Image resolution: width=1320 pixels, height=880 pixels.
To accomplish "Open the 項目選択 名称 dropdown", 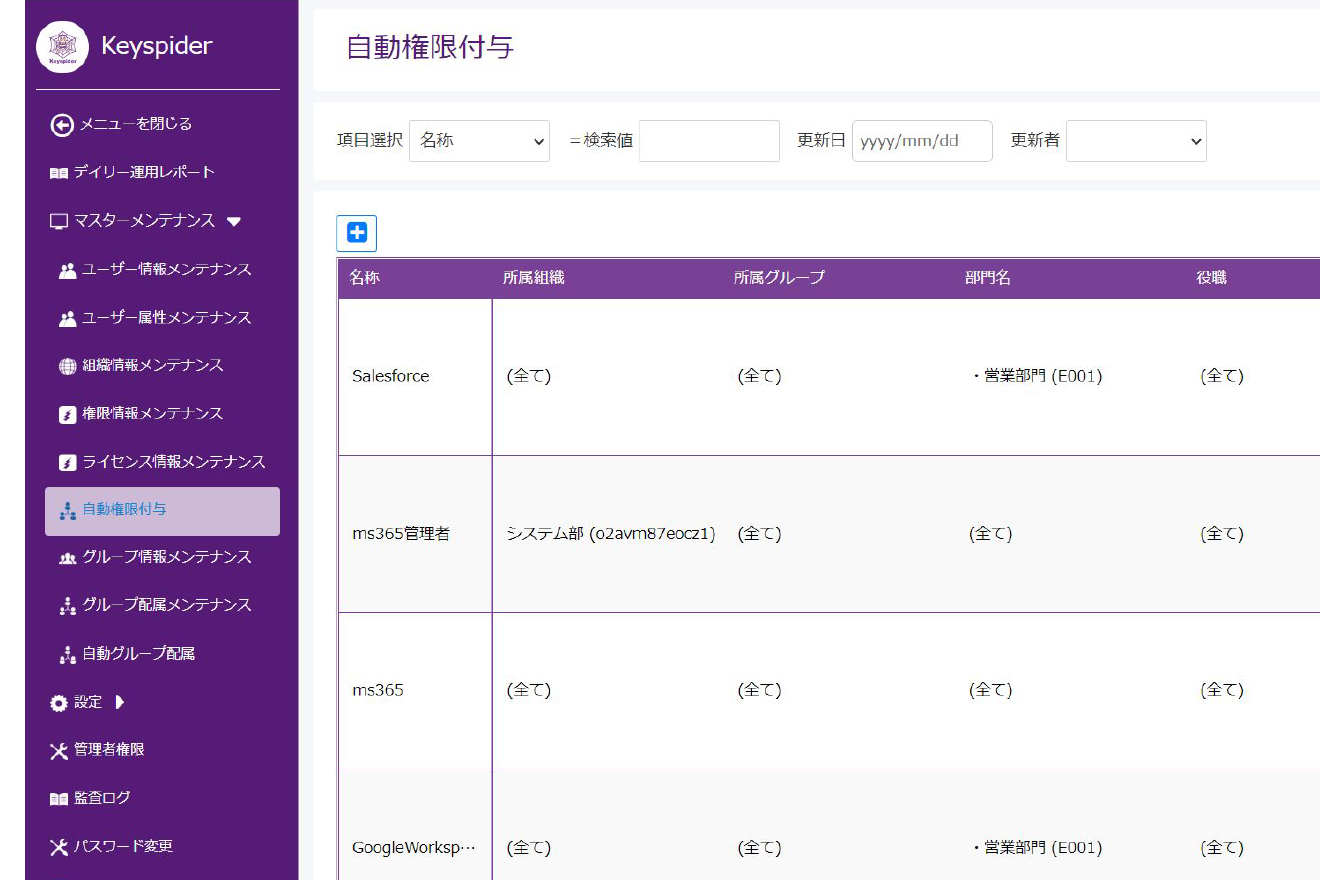I will pos(479,141).
